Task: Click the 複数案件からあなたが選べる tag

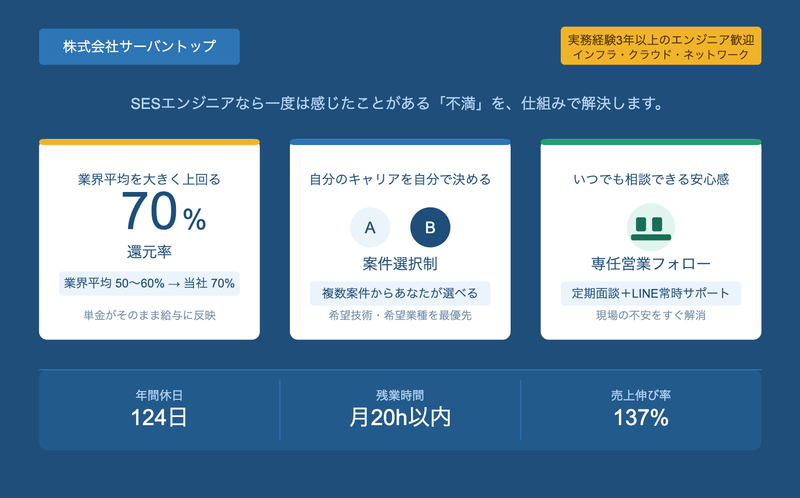Action: (x=400, y=293)
